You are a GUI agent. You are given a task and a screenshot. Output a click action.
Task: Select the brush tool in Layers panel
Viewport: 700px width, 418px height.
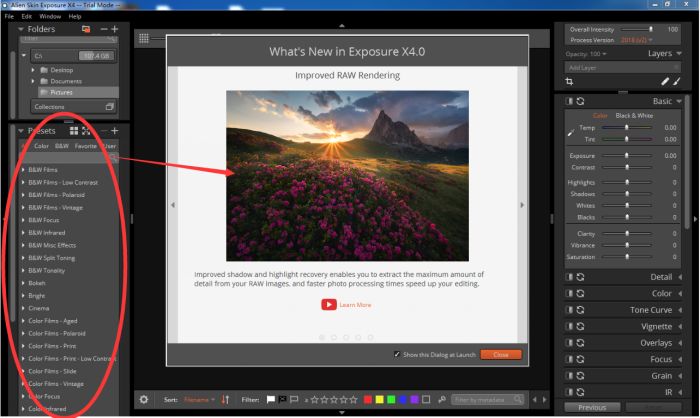(x=677, y=81)
